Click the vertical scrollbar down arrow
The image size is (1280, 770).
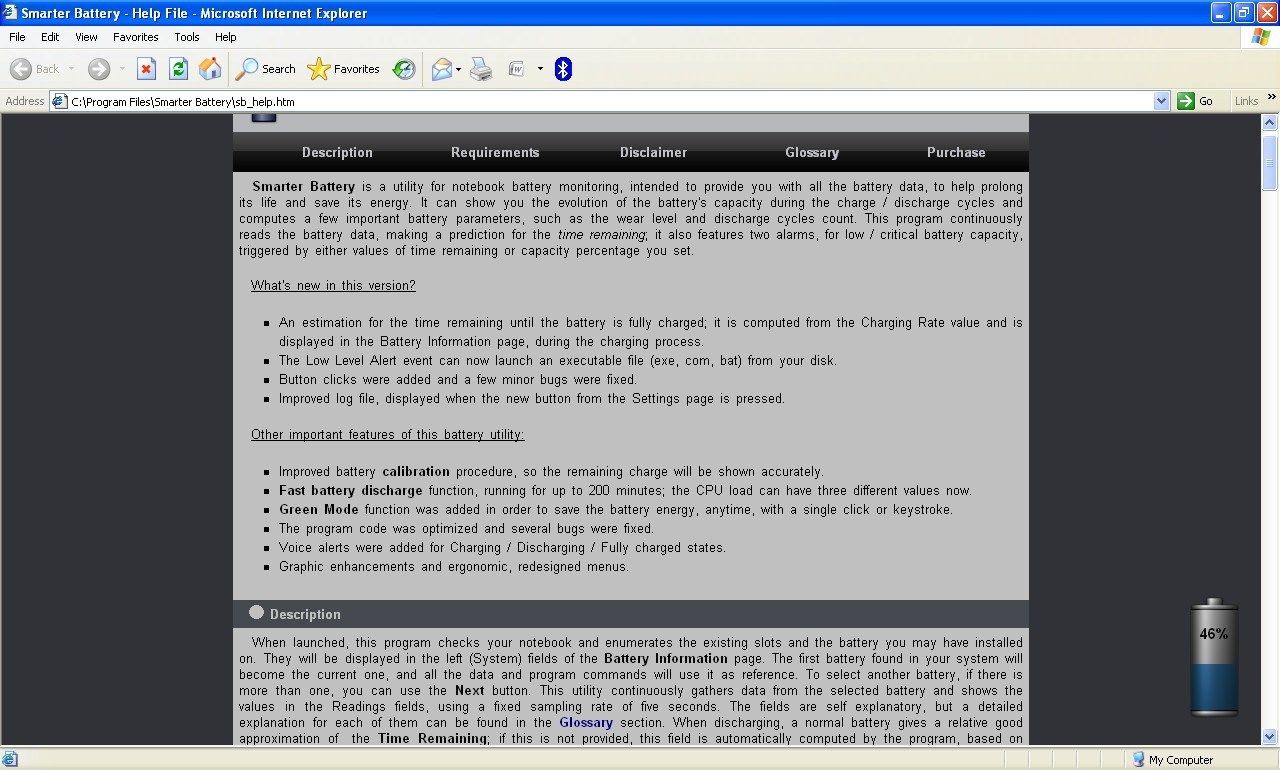click(1270, 737)
